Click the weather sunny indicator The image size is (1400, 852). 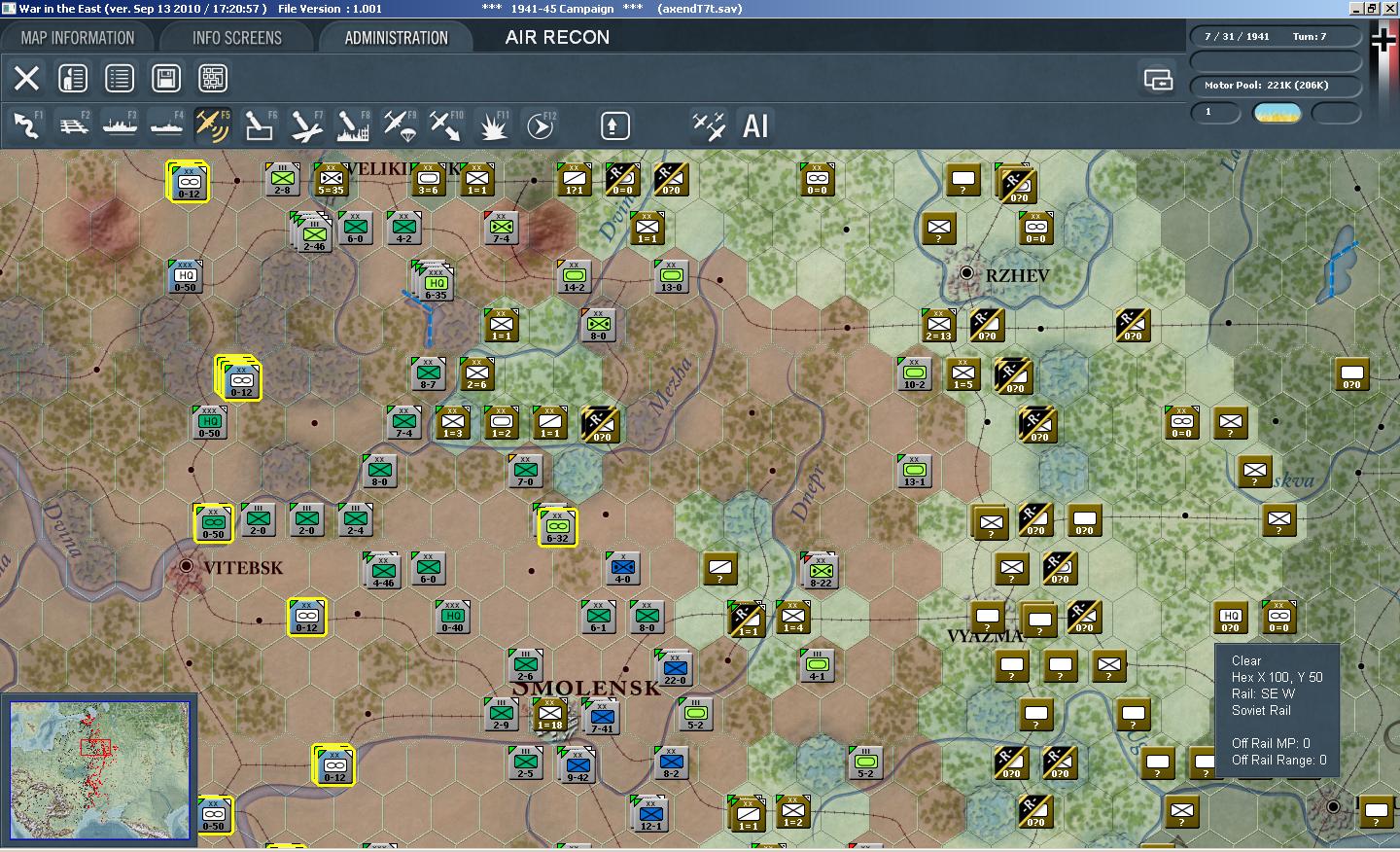[x=1277, y=113]
